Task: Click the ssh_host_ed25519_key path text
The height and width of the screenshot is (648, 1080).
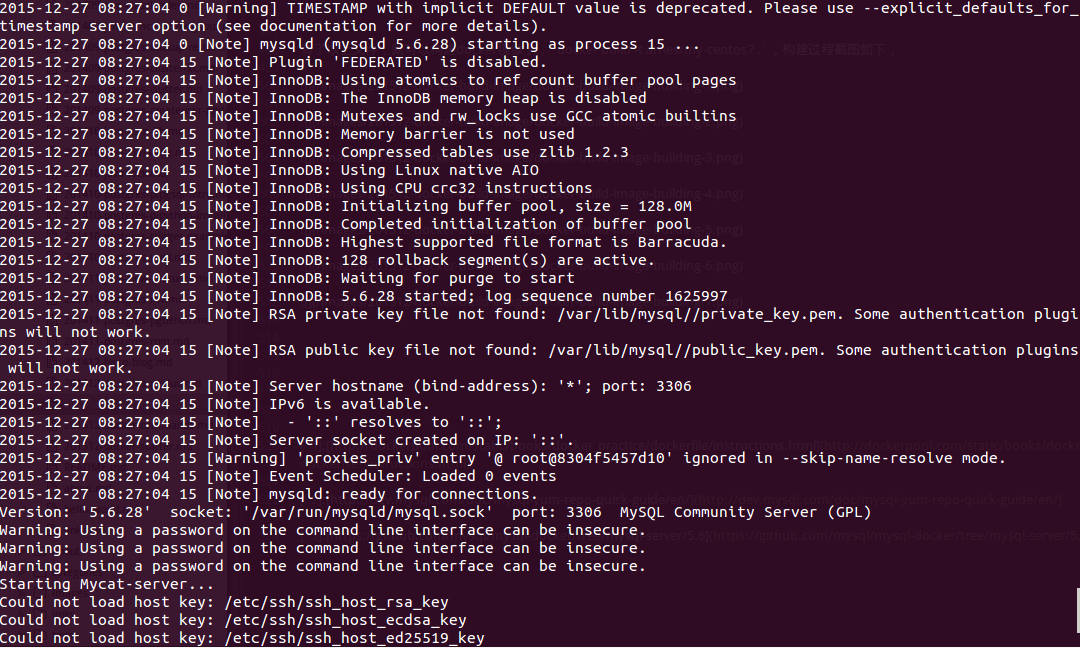Action: [x=355, y=638]
